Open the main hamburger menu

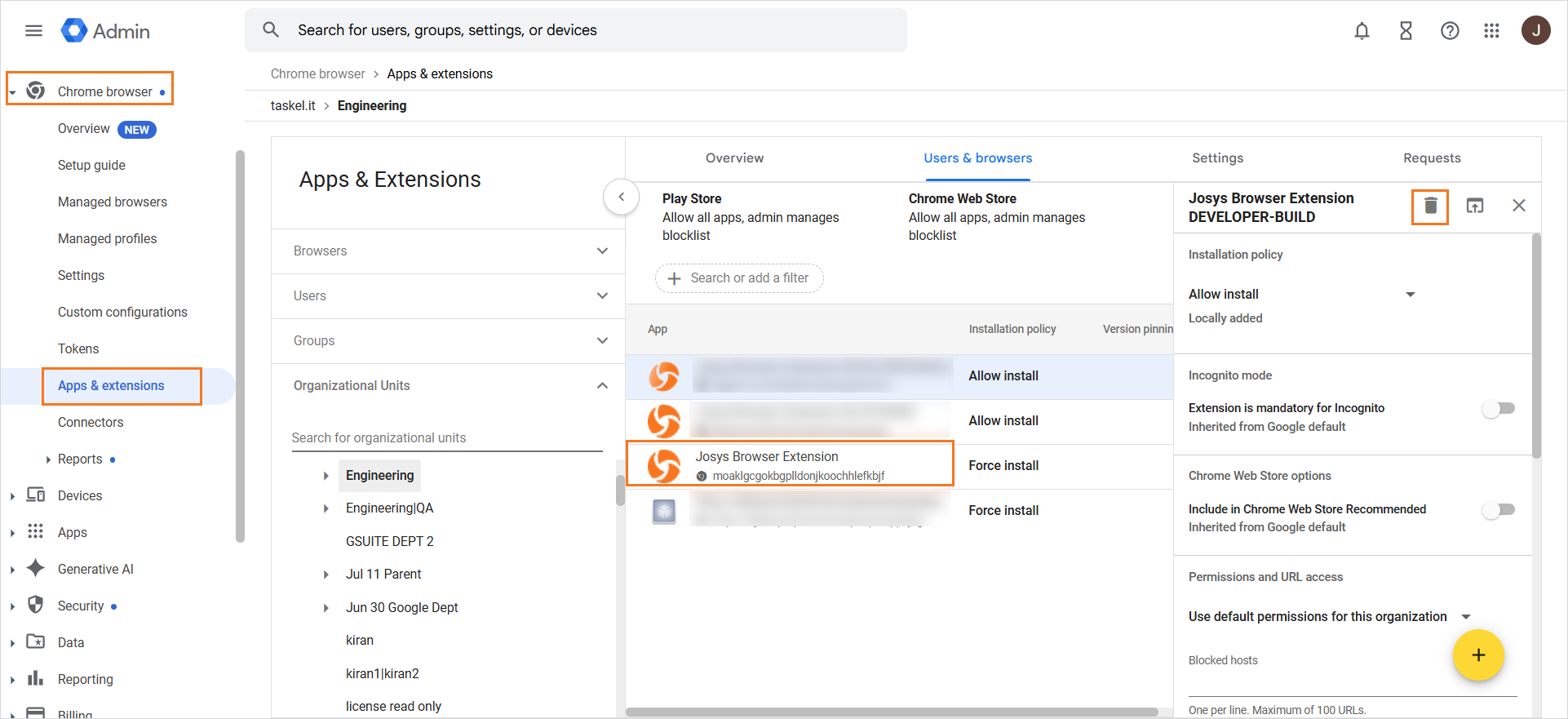pos(33,31)
